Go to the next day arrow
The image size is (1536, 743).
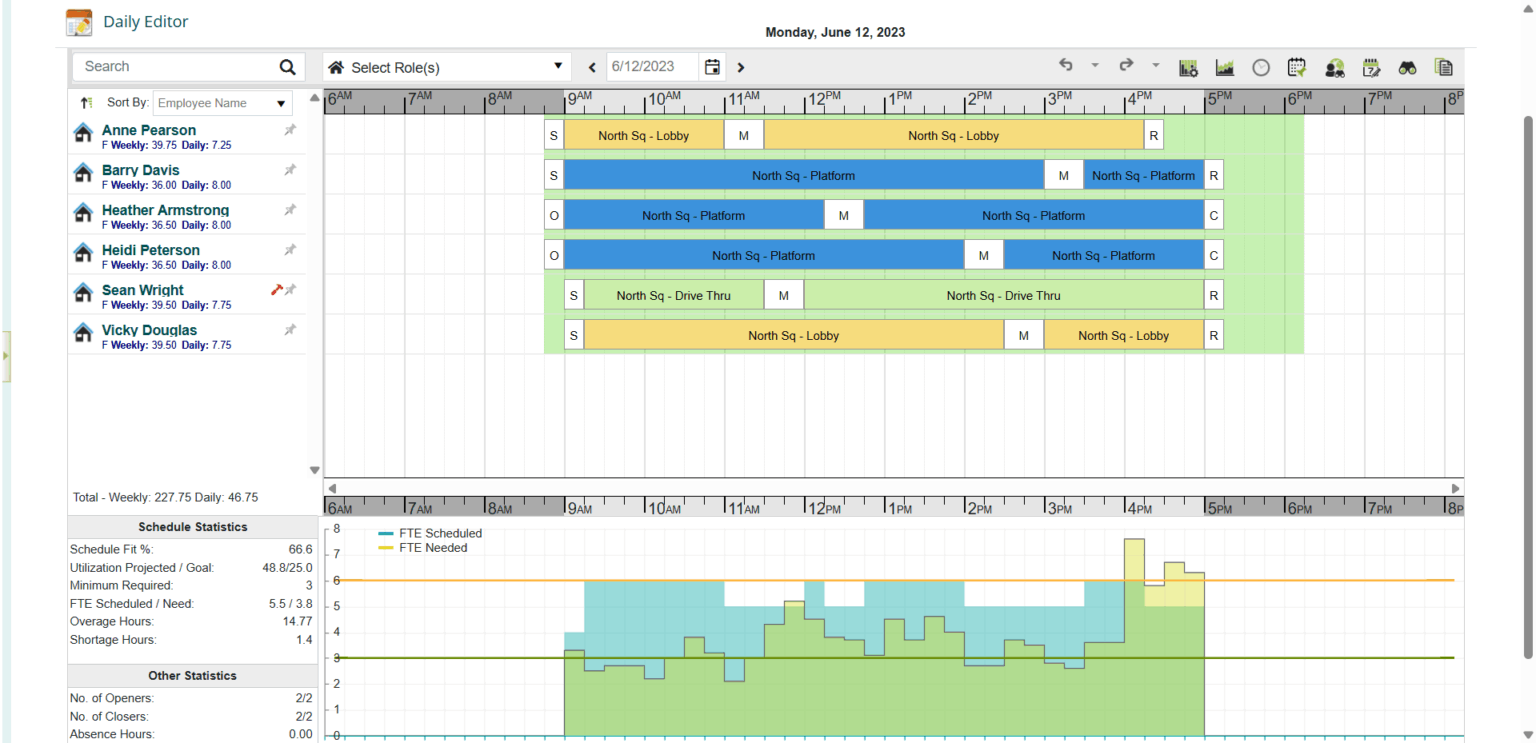coord(741,68)
